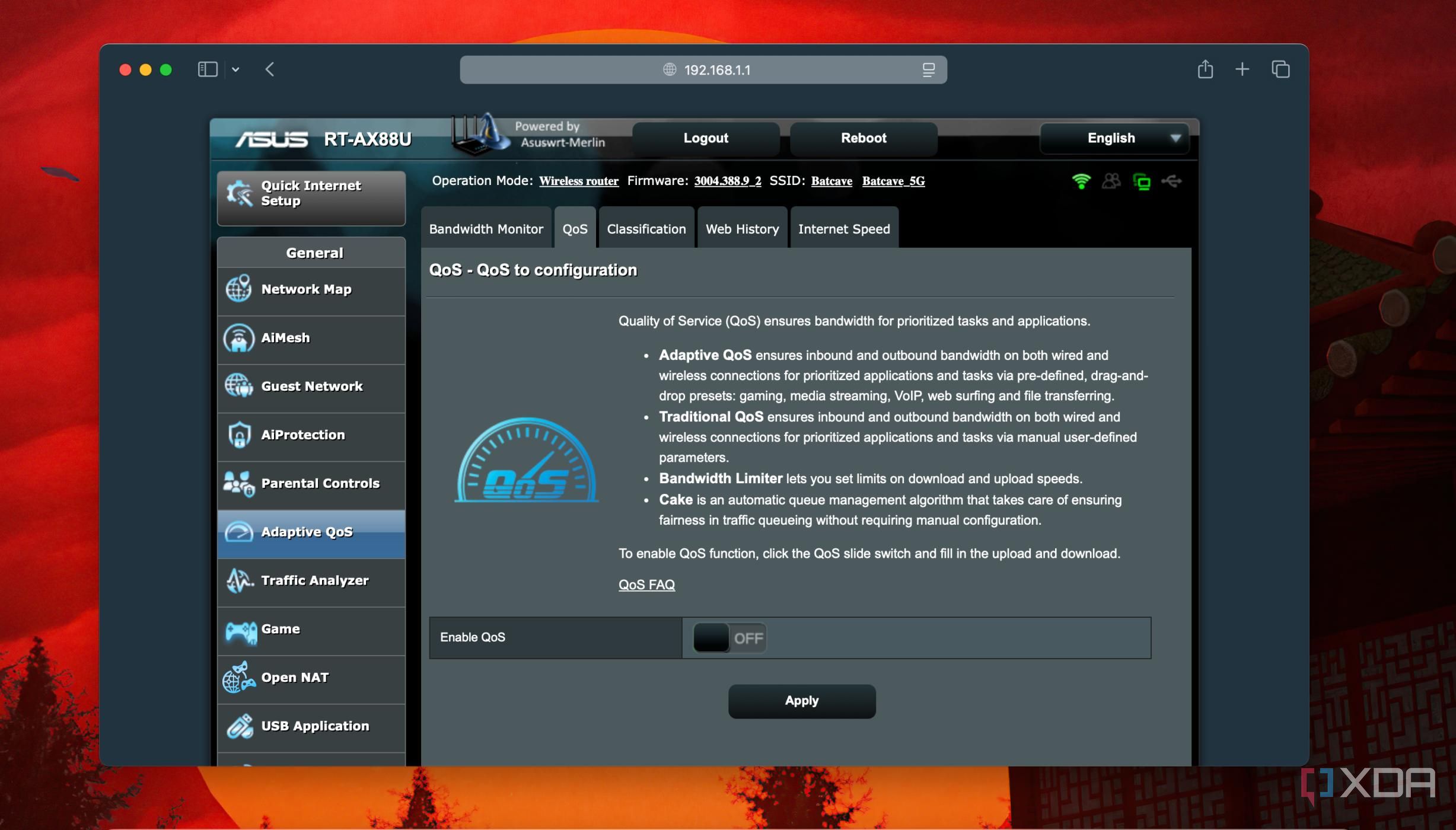This screenshot has height=830, width=1456.
Task: Click the Logout button
Action: tap(705, 138)
